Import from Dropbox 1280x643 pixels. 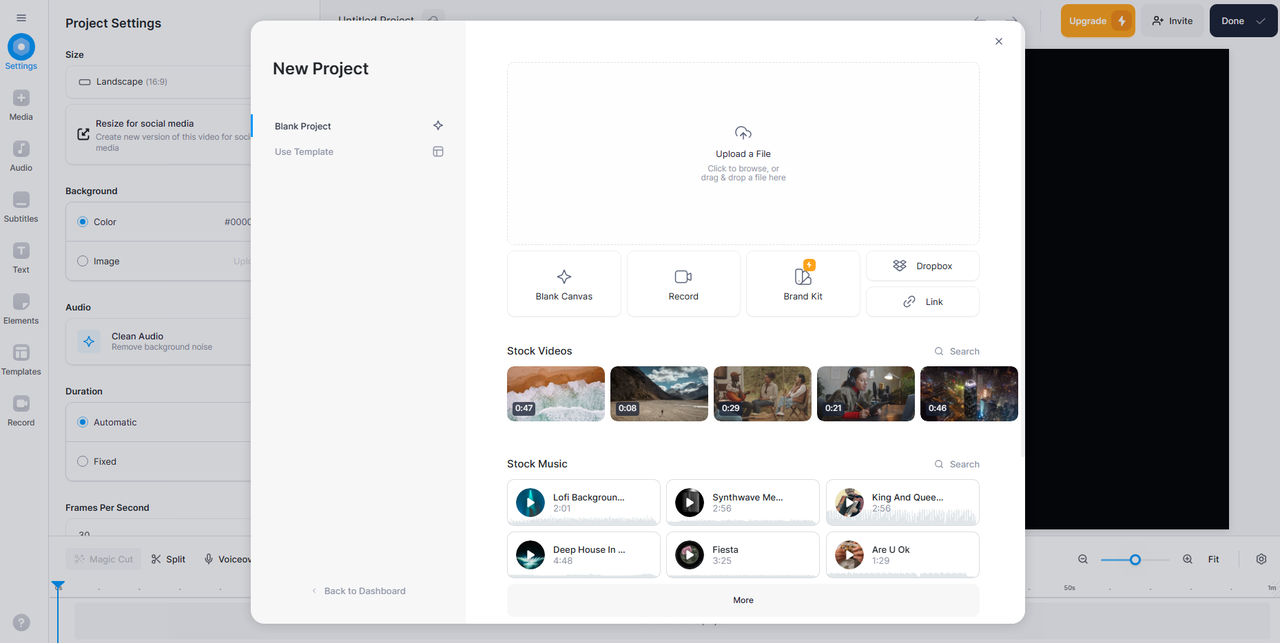point(923,266)
